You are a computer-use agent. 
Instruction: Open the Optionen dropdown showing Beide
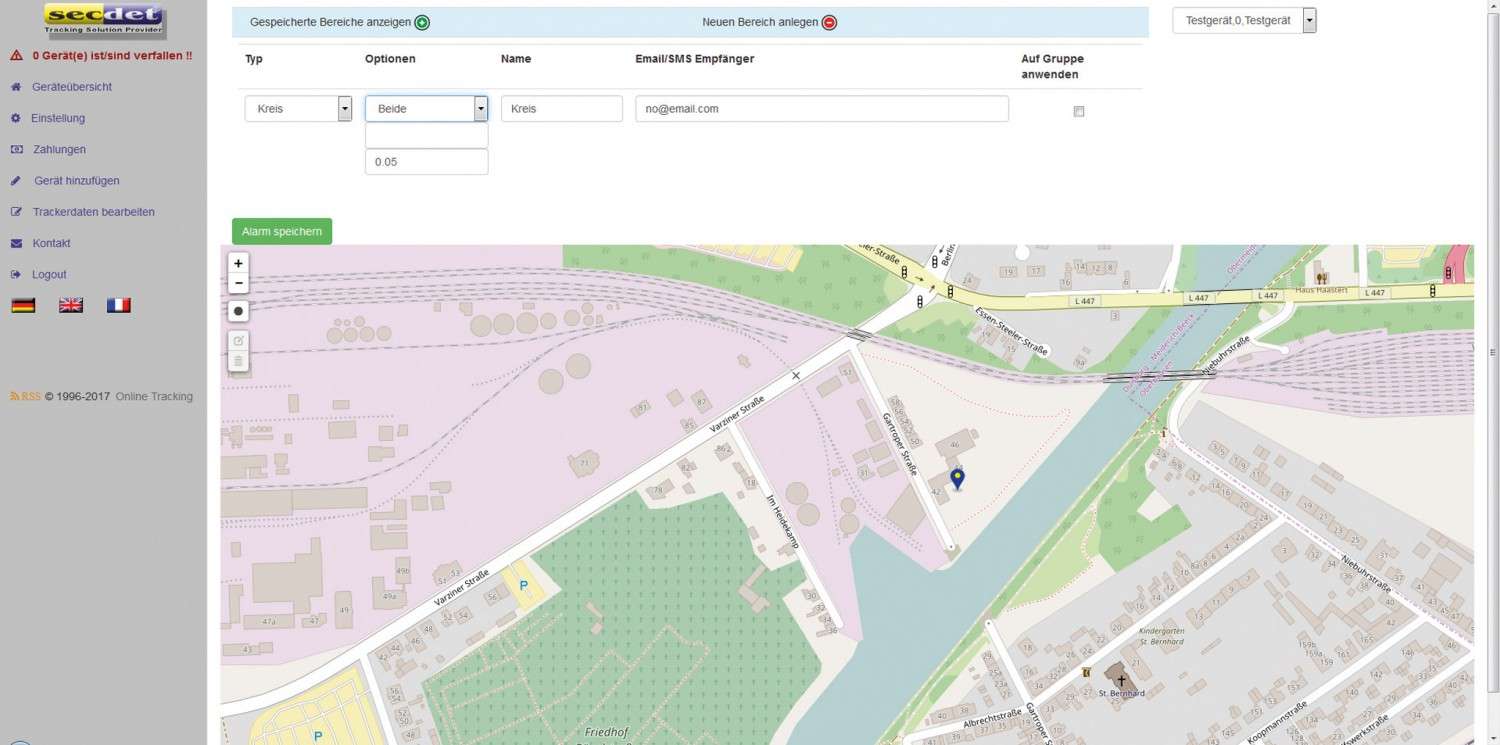426,109
